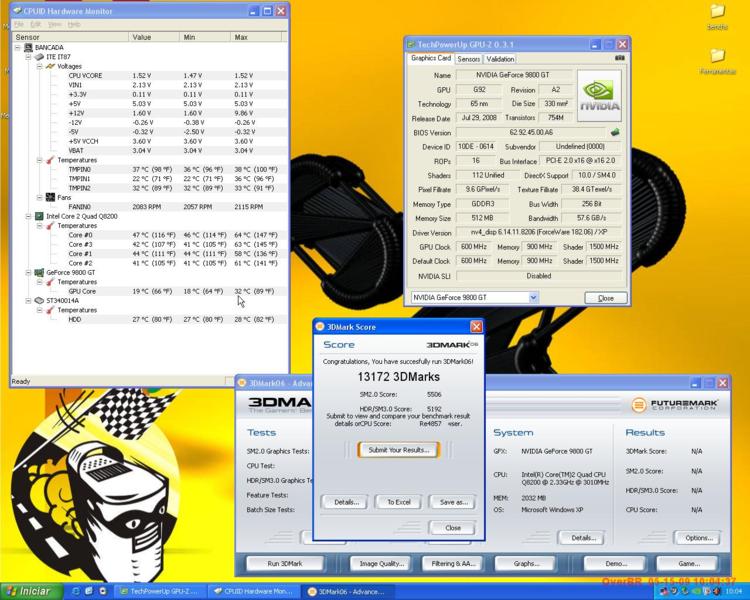
Task: Click the ITE IT87 chip icon
Action: click(39, 57)
